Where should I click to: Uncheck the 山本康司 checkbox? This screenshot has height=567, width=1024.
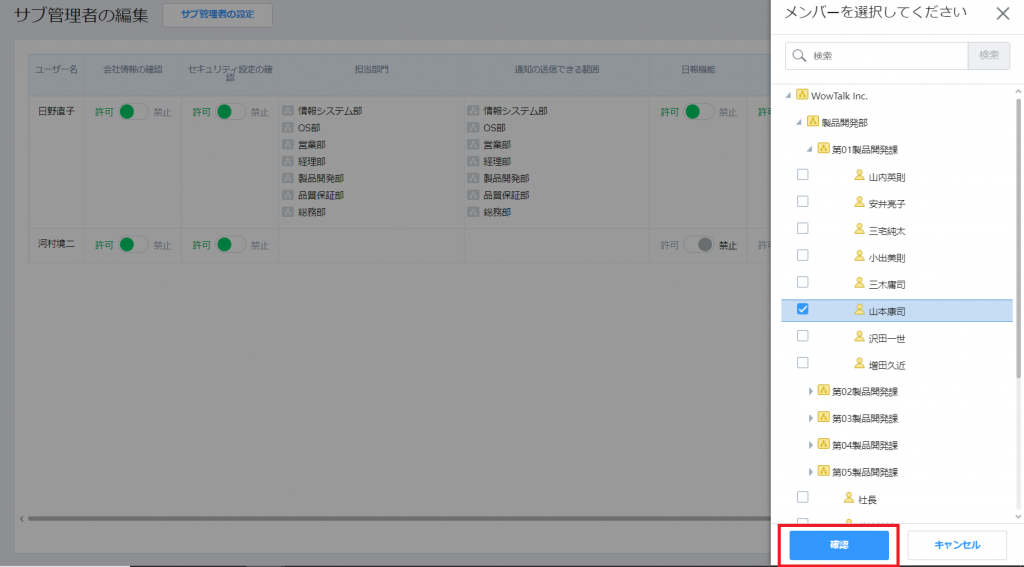tap(802, 310)
